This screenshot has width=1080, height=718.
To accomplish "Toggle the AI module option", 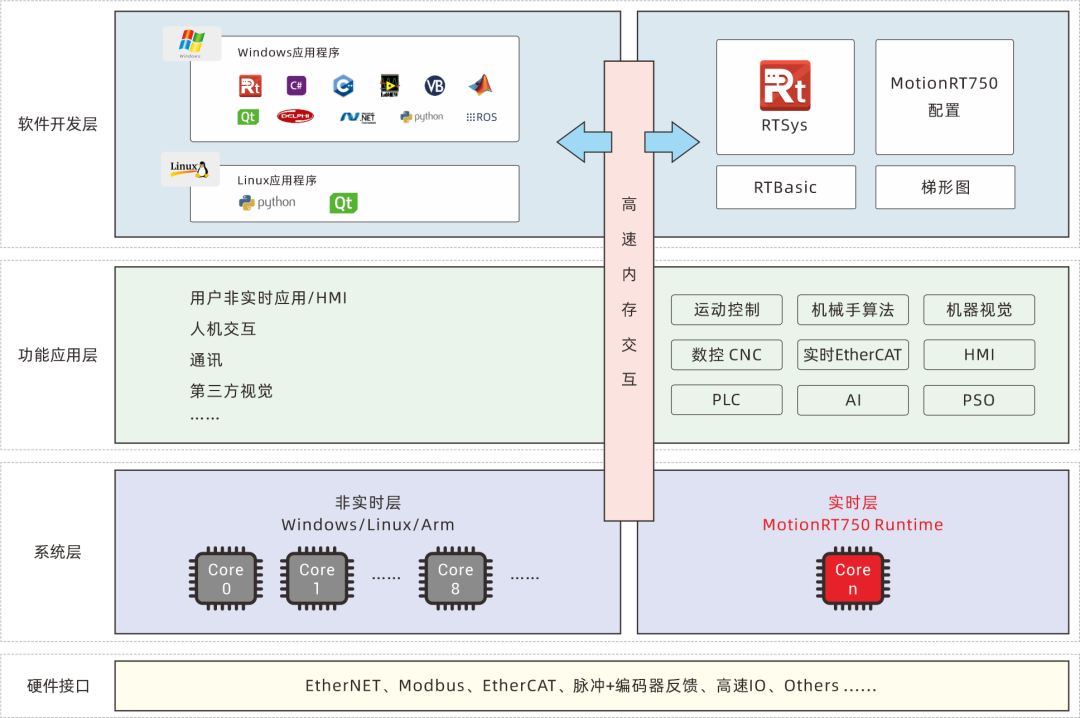I will pos(852,400).
